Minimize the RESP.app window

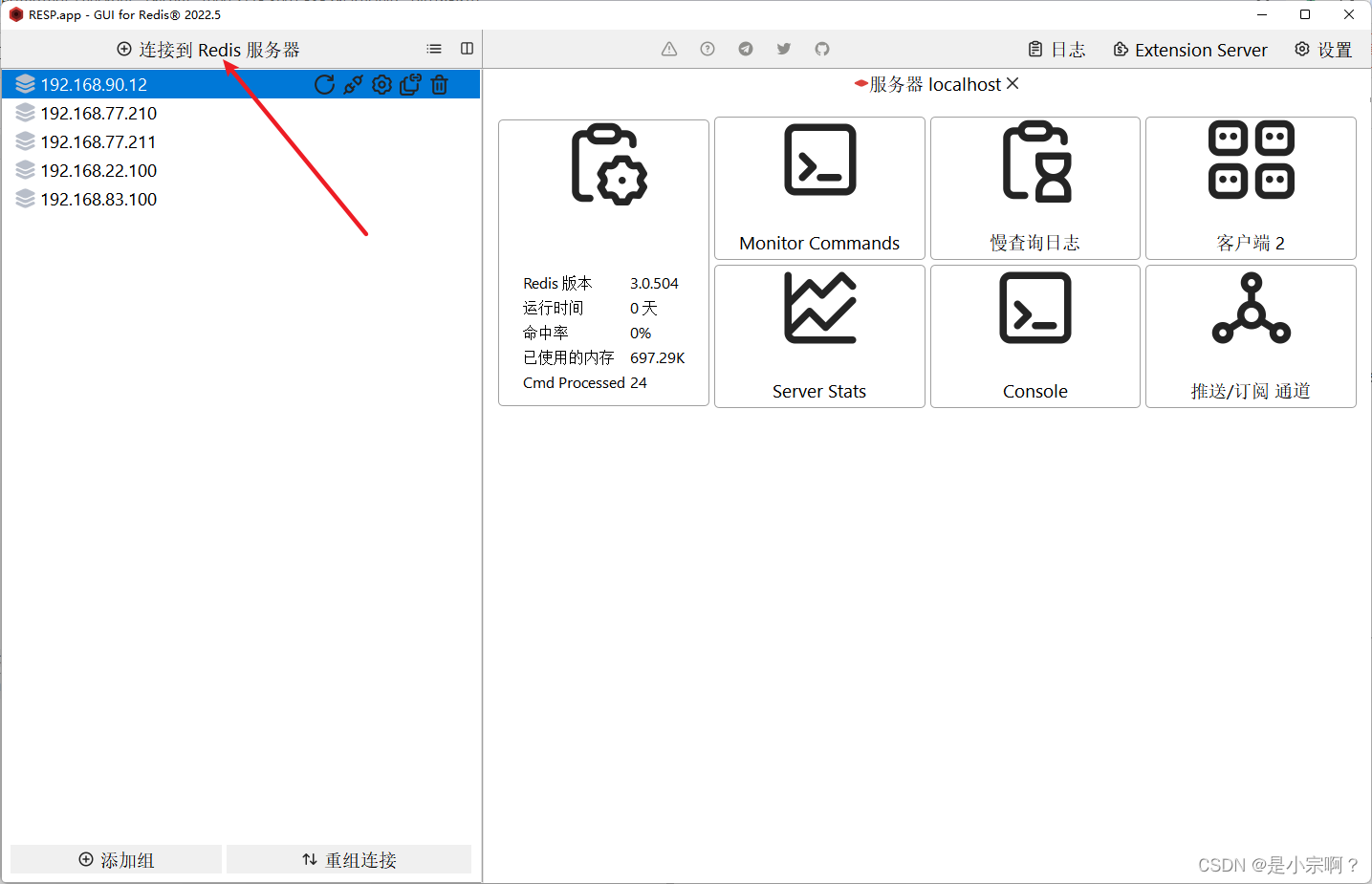[x=1262, y=14]
